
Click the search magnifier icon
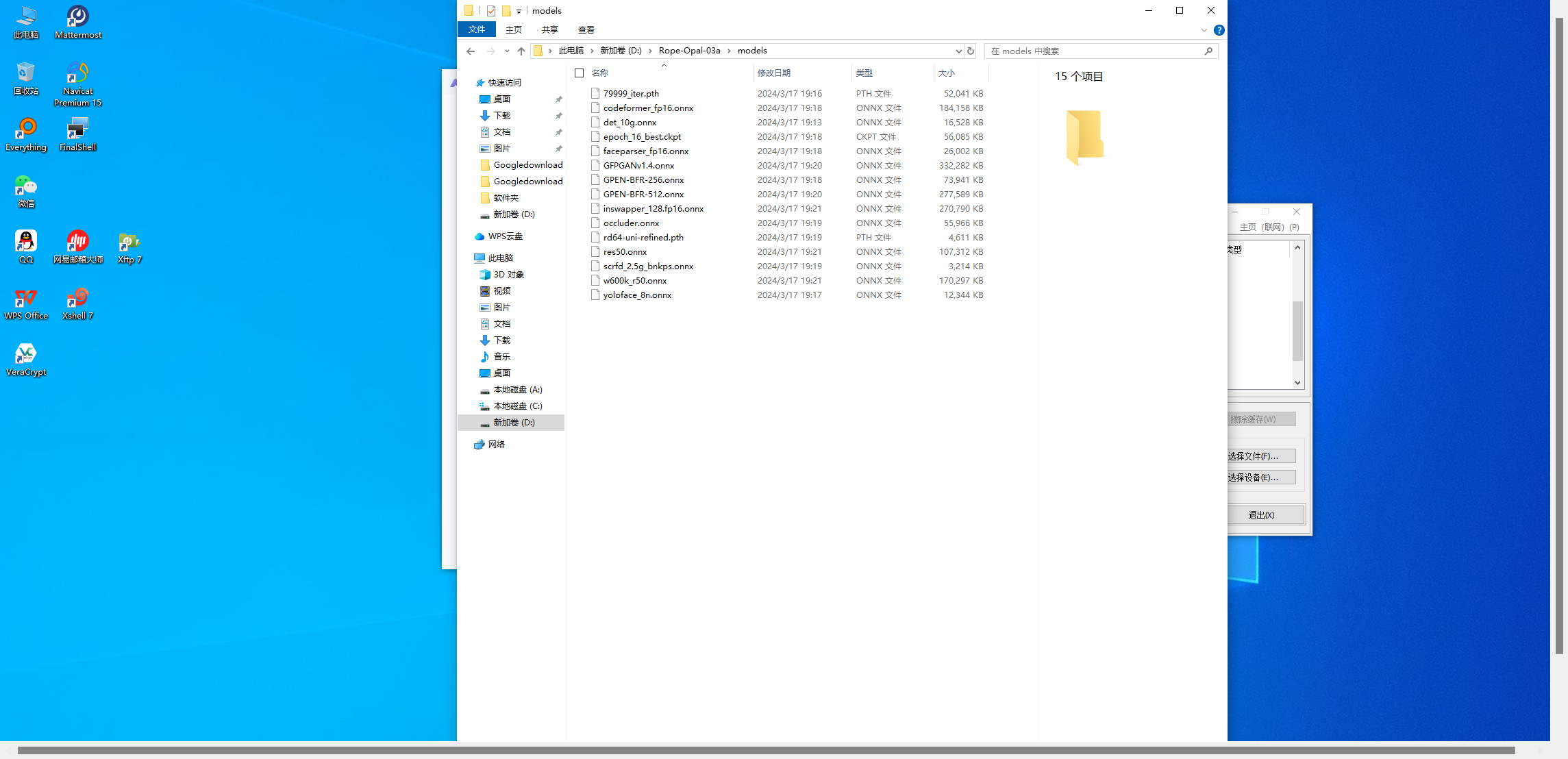[1208, 51]
